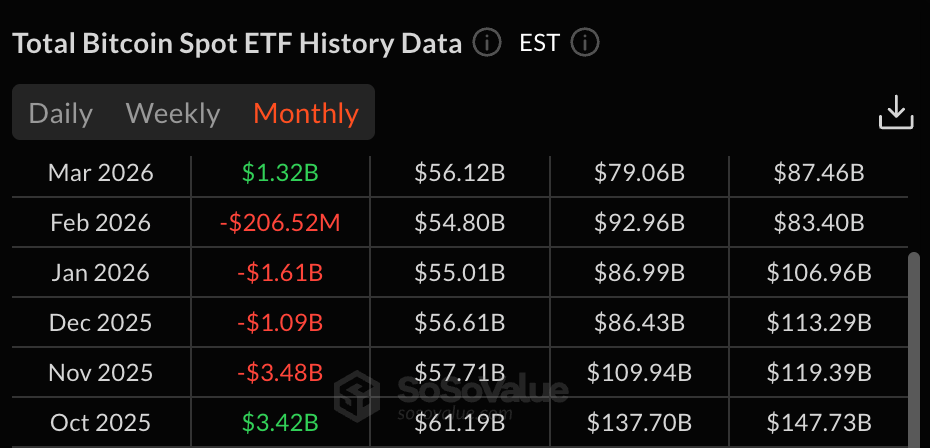930x448 pixels.
Task: Click the $147.73B value
Action: click(x=819, y=423)
